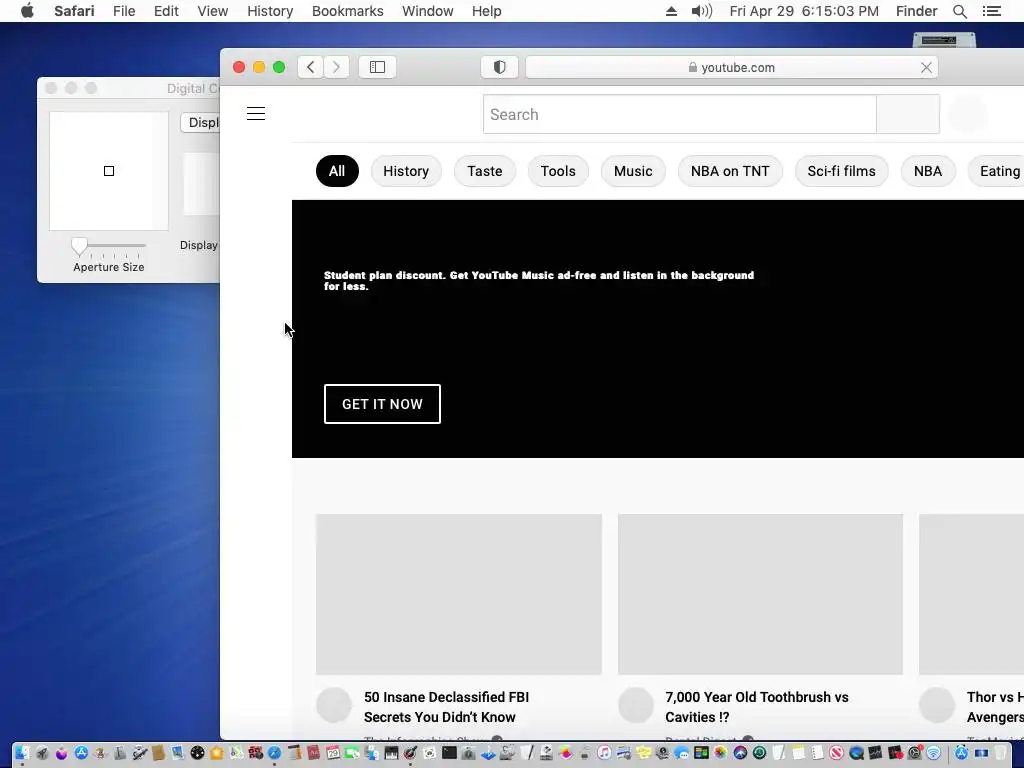Viewport: 1024px width, 768px height.
Task: Select the NBA filter chip
Action: 927,171
